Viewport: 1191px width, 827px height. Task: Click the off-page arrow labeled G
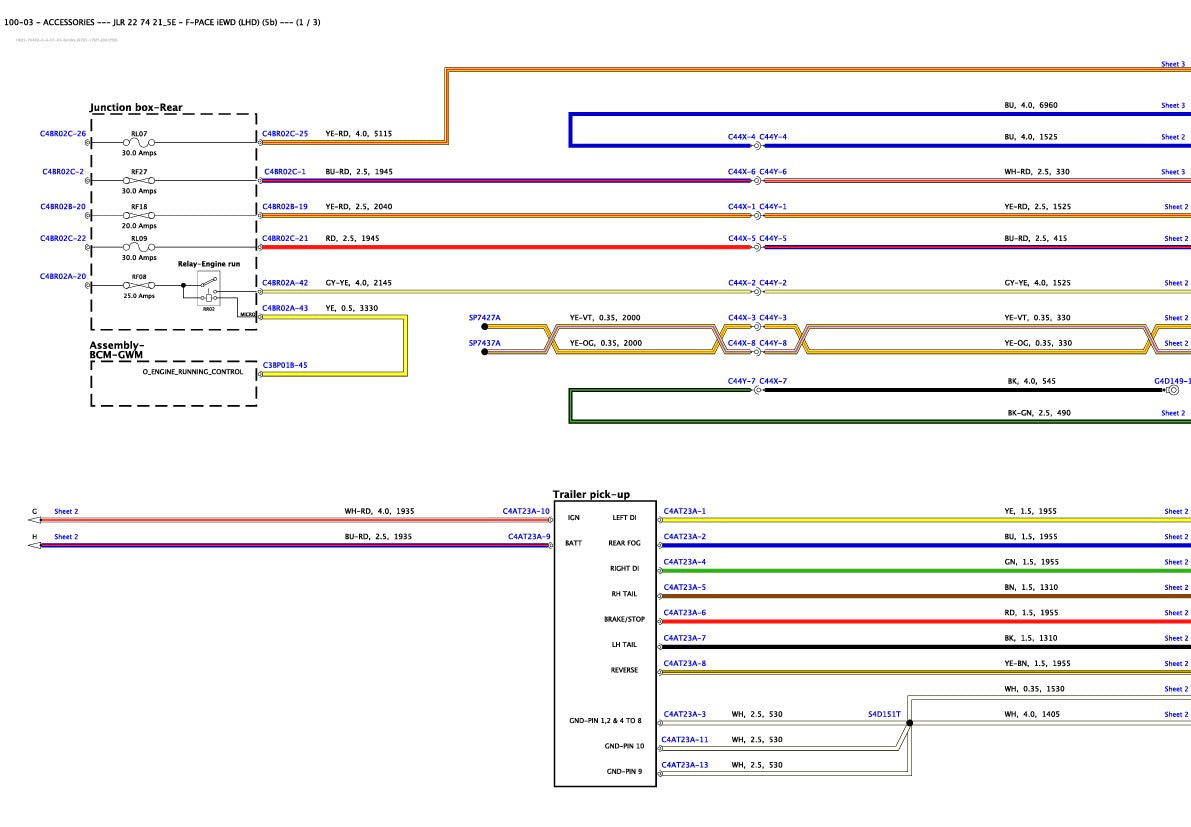(x=34, y=520)
